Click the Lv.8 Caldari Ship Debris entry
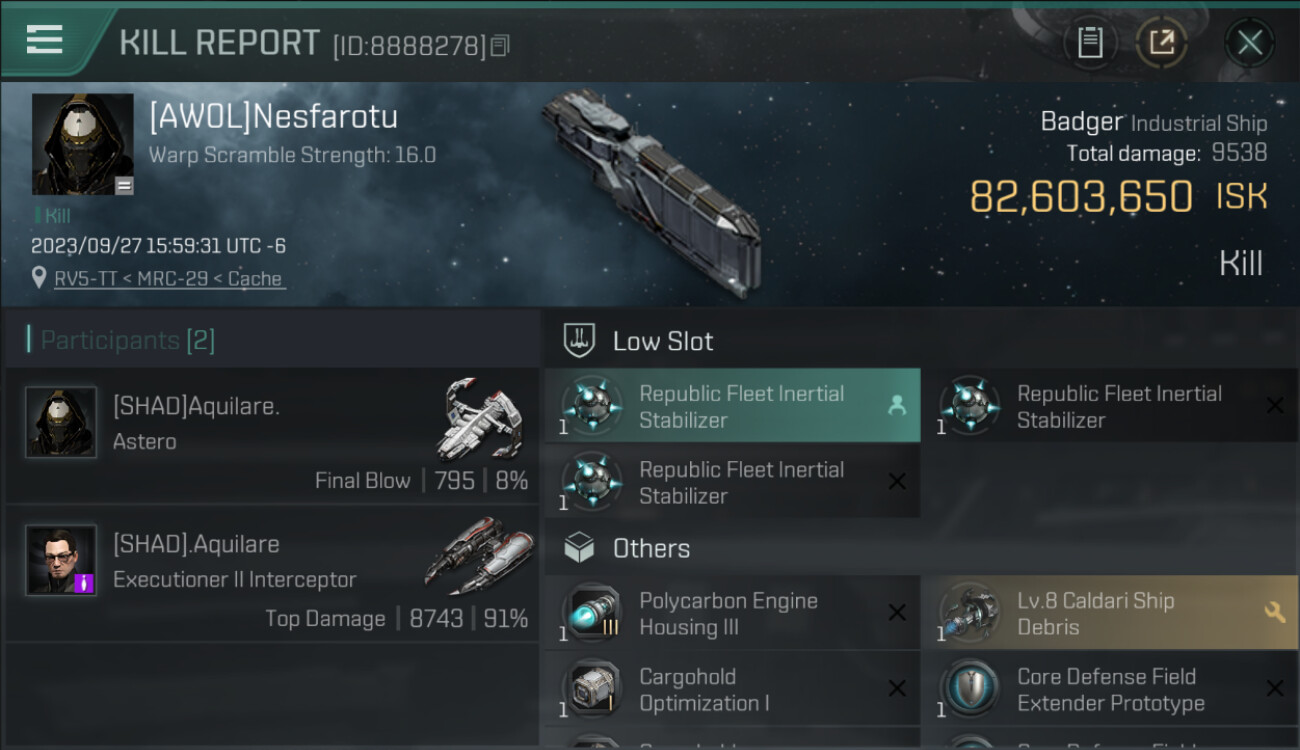The height and width of the screenshot is (750, 1300). click(1095, 613)
